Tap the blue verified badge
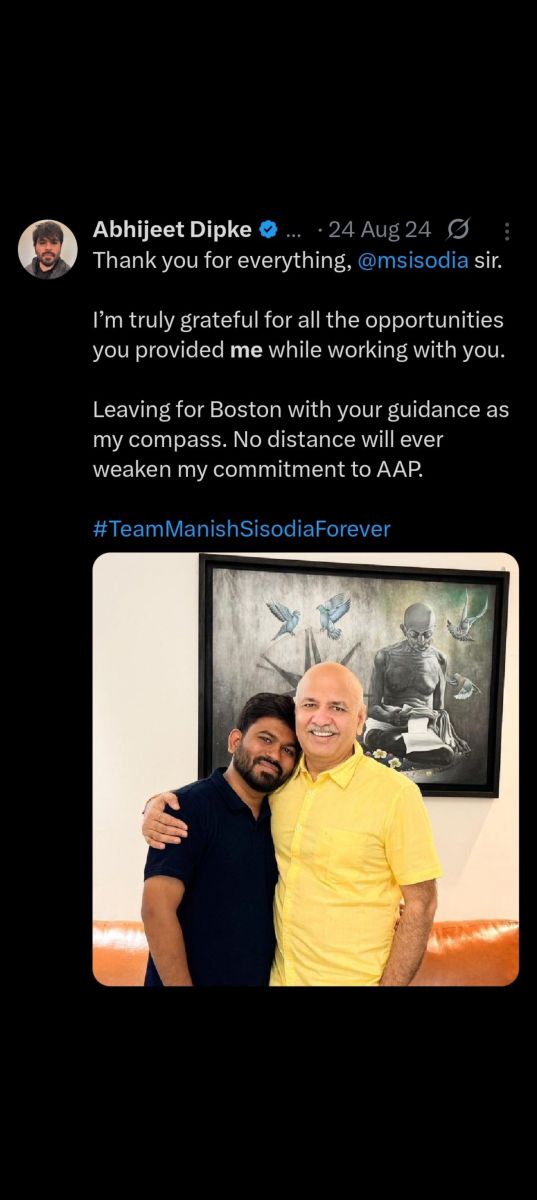The width and height of the screenshot is (537, 1200). click(268, 230)
